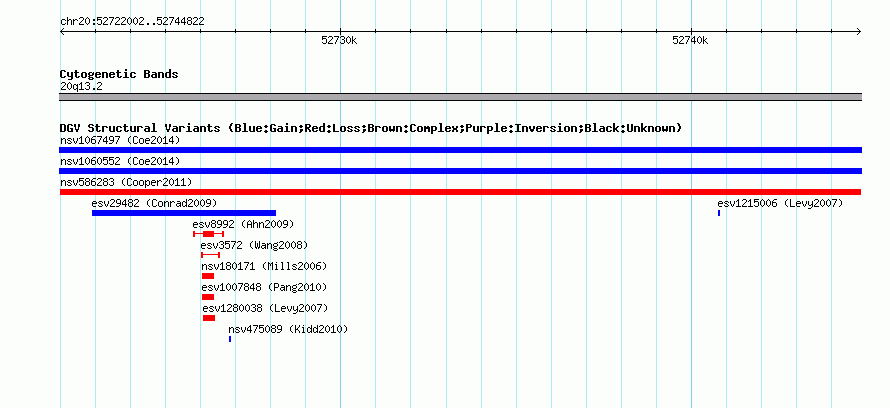Open the esv29482 (Conrad2009) label
890x408 pixels.
(x=154, y=203)
